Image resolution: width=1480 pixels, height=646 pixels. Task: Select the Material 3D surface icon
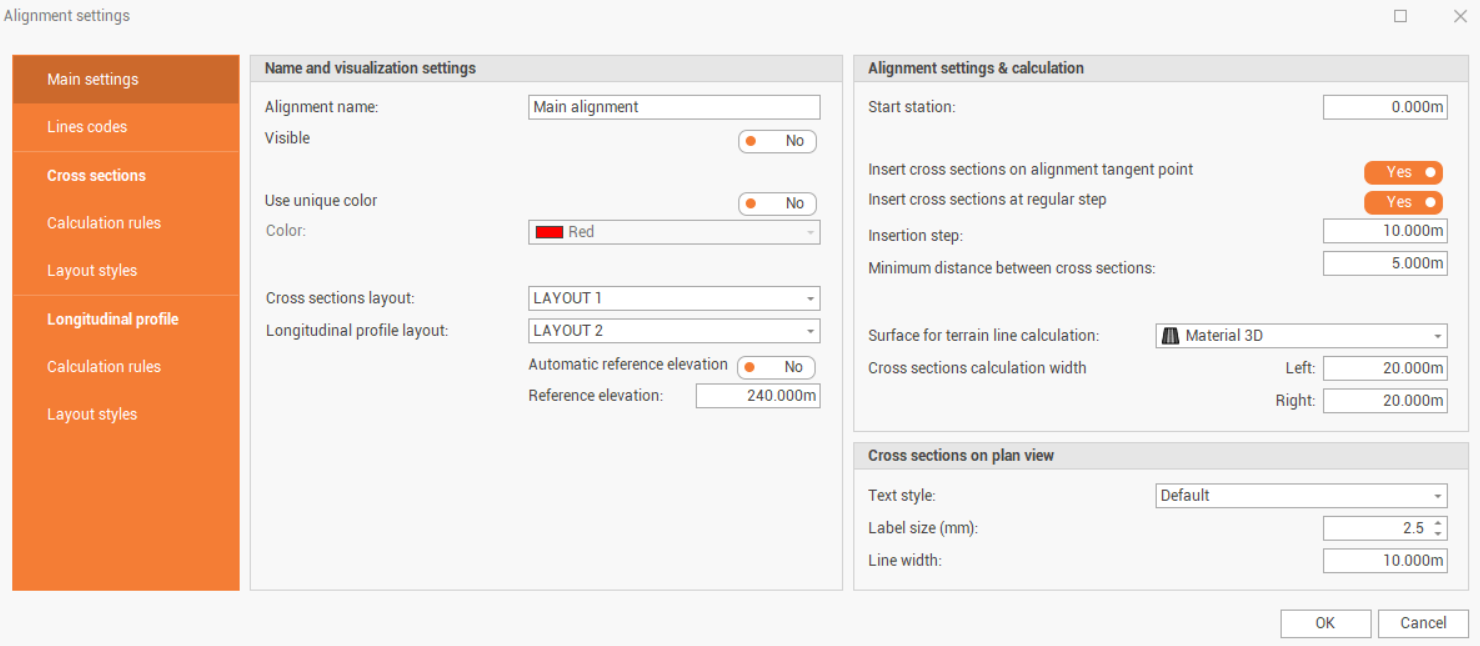[x=1171, y=335]
